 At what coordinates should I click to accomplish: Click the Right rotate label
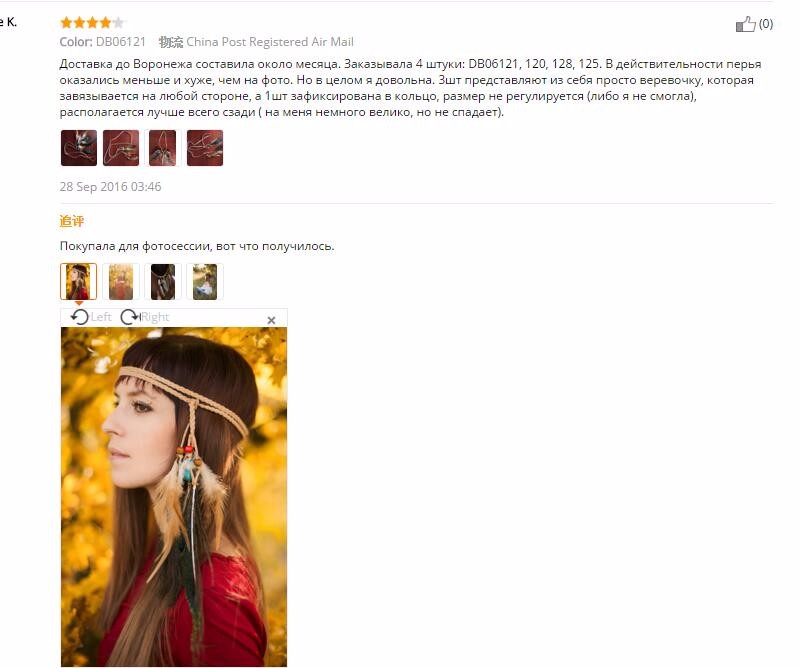coord(155,317)
